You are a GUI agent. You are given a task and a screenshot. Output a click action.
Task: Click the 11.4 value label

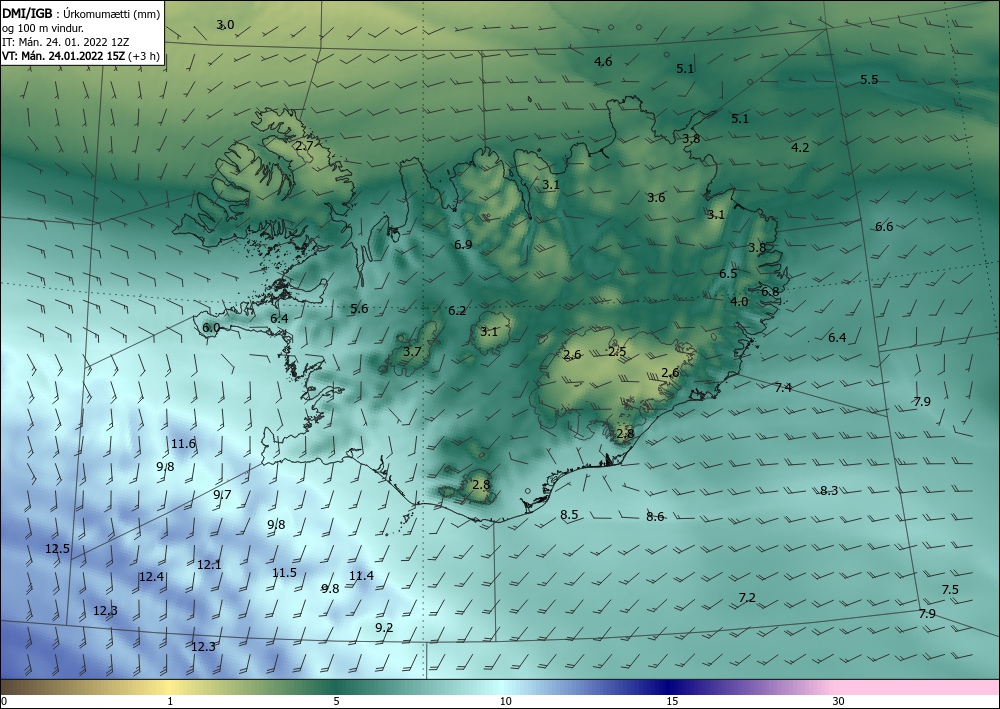(x=361, y=576)
